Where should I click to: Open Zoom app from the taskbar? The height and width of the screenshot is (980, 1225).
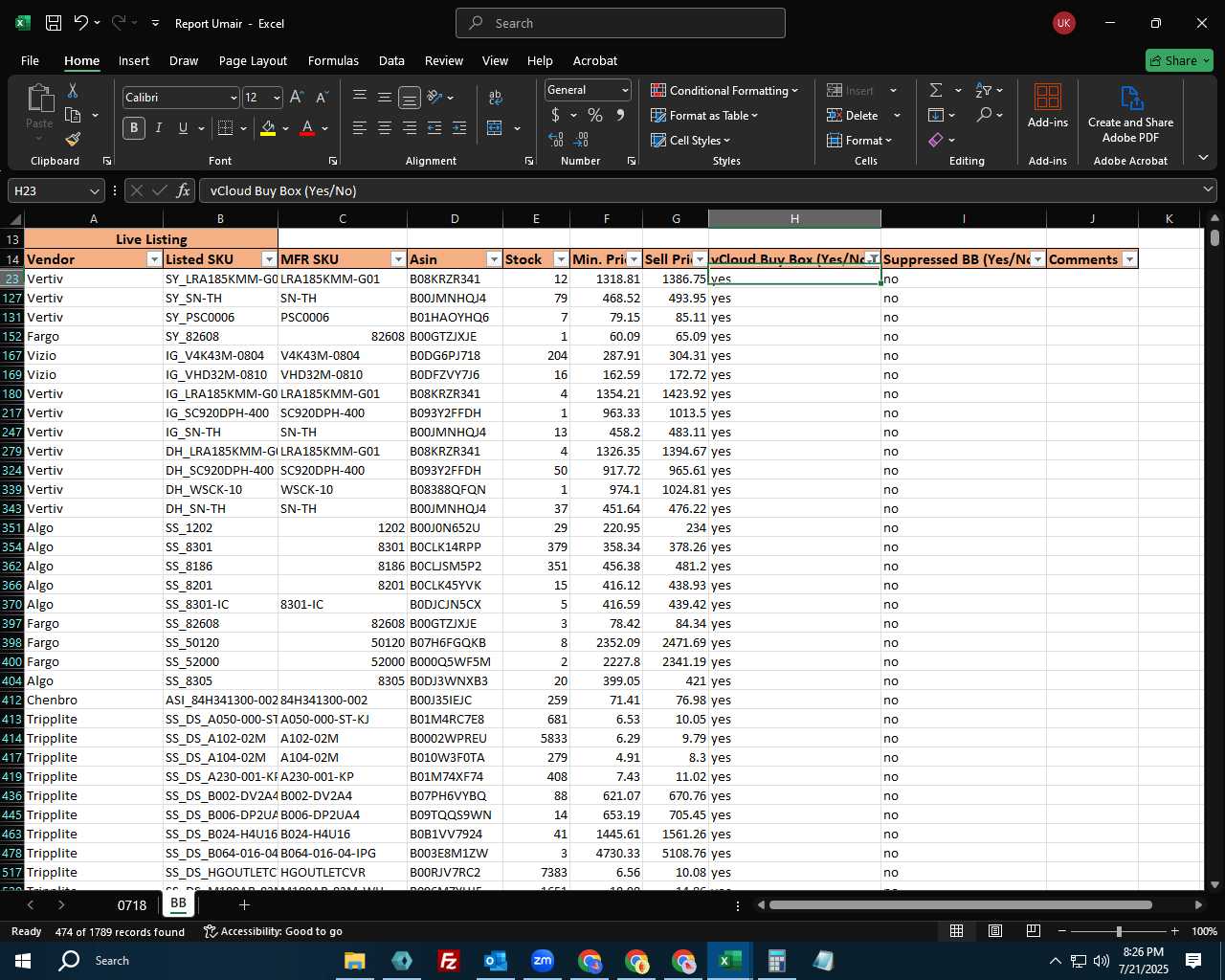pyautogui.click(x=542, y=960)
